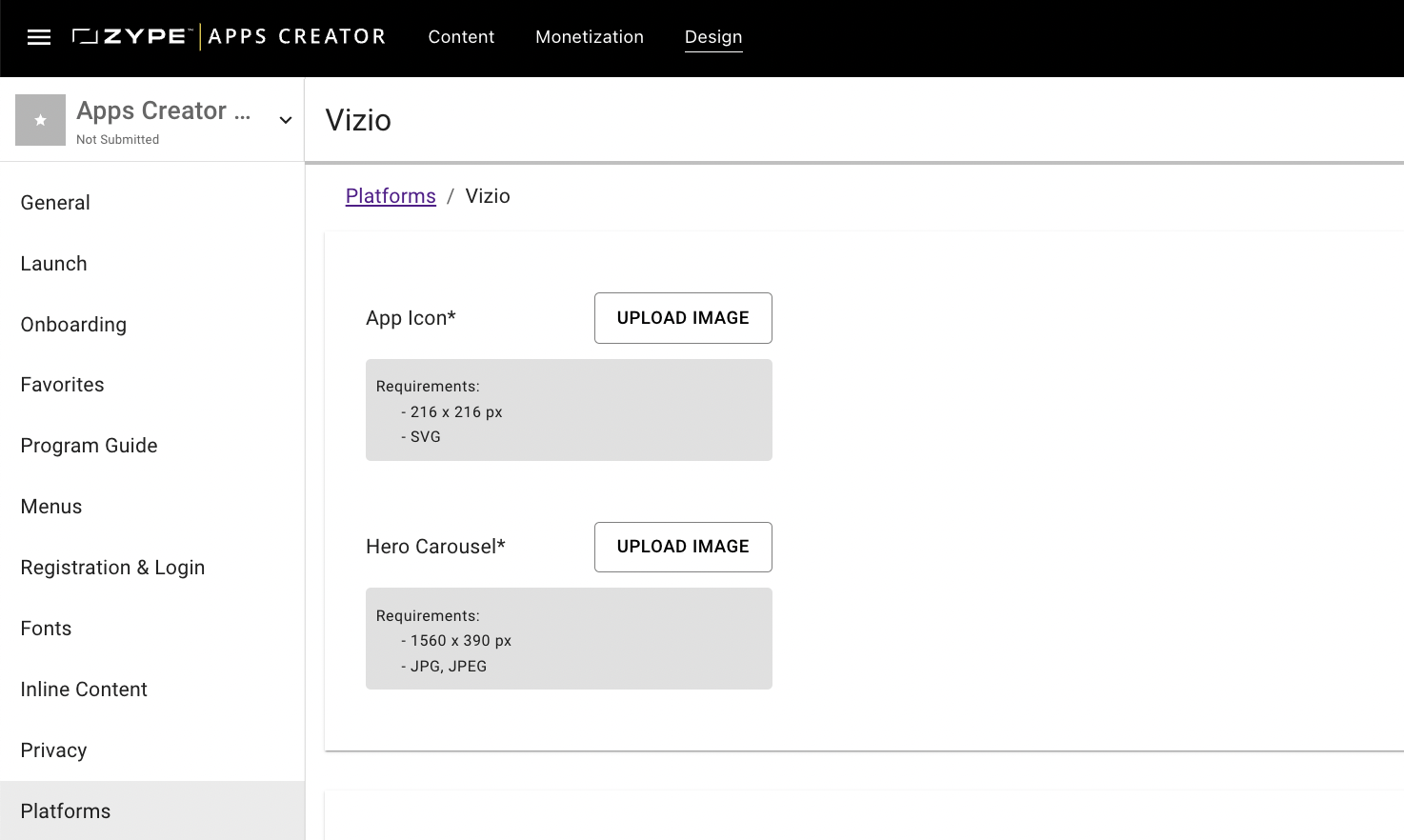This screenshot has width=1404, height=840.
Task: Select General in the sidebar
Action: click(152, 203)
